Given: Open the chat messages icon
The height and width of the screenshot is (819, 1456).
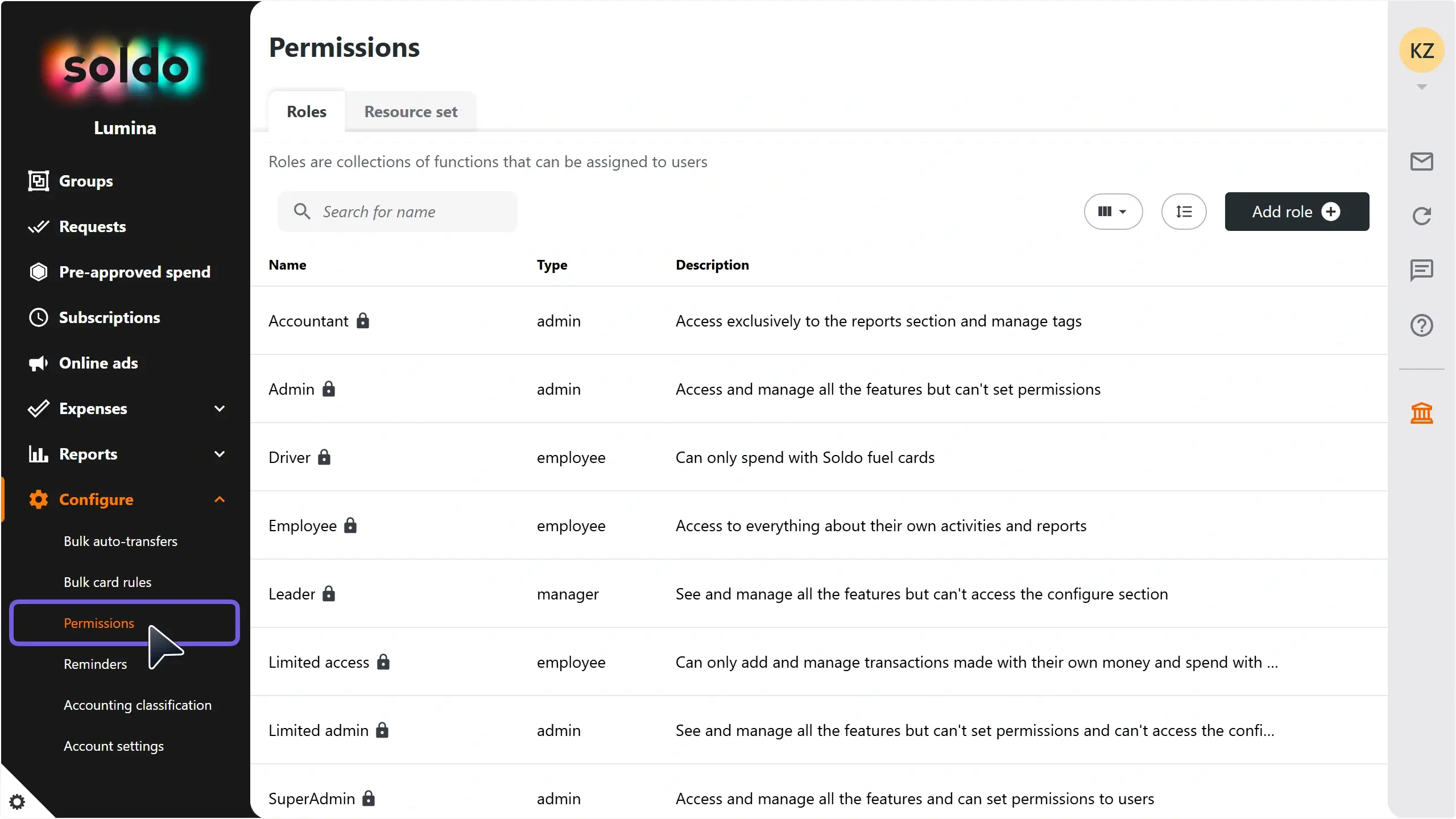Looking at the screenshot, I should (1421, 270).
